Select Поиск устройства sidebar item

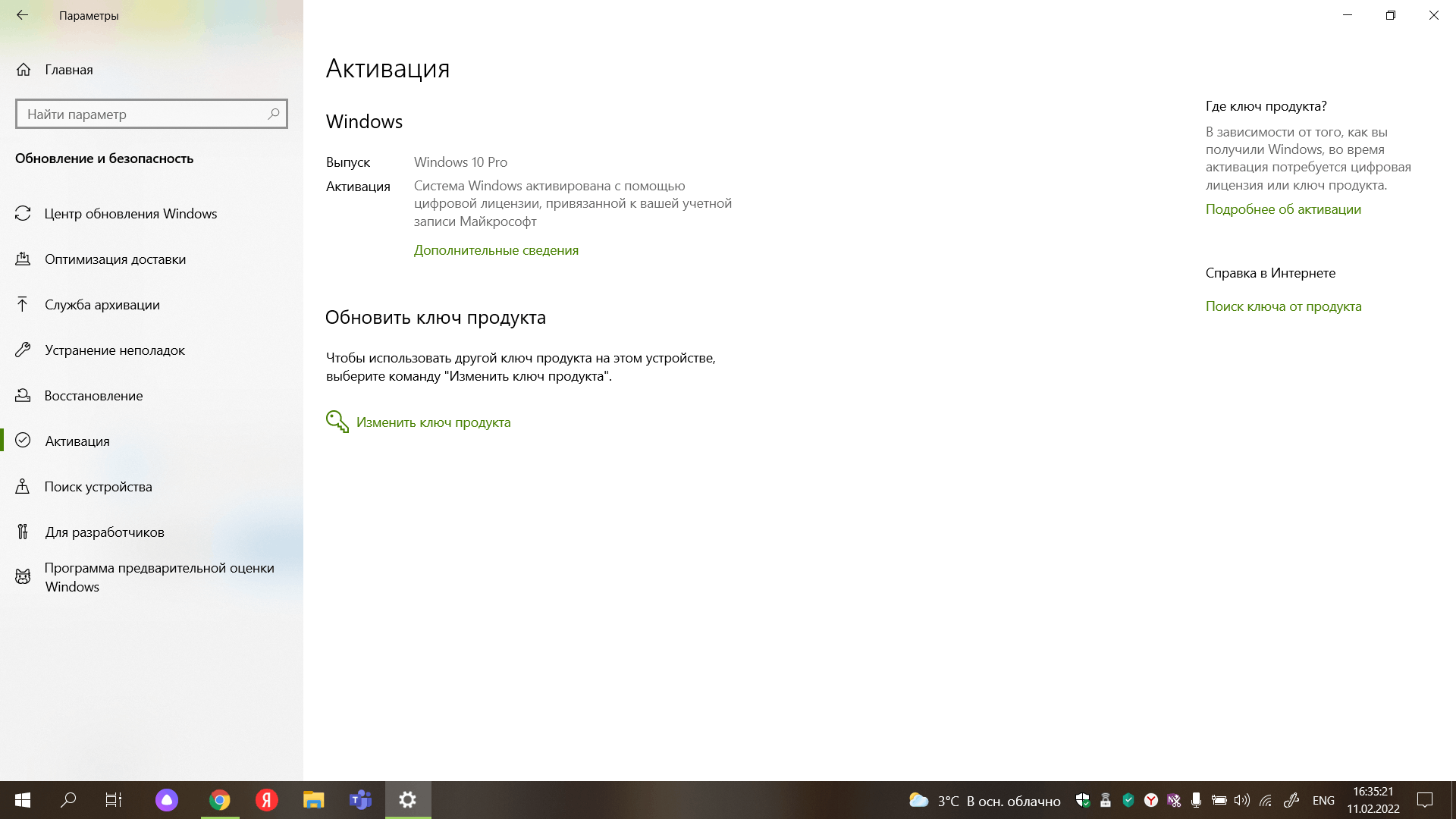pos(98,487)
